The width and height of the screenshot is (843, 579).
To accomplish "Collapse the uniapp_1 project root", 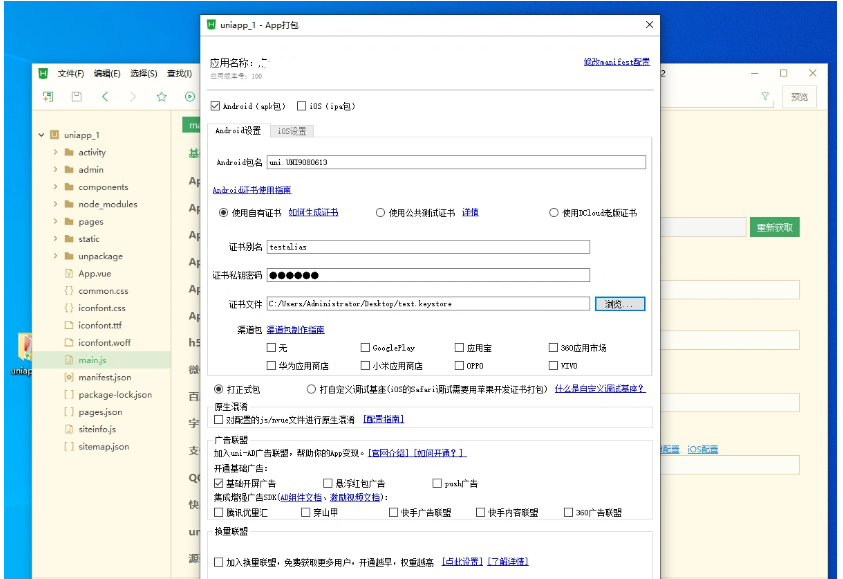I will coord(41,135).
